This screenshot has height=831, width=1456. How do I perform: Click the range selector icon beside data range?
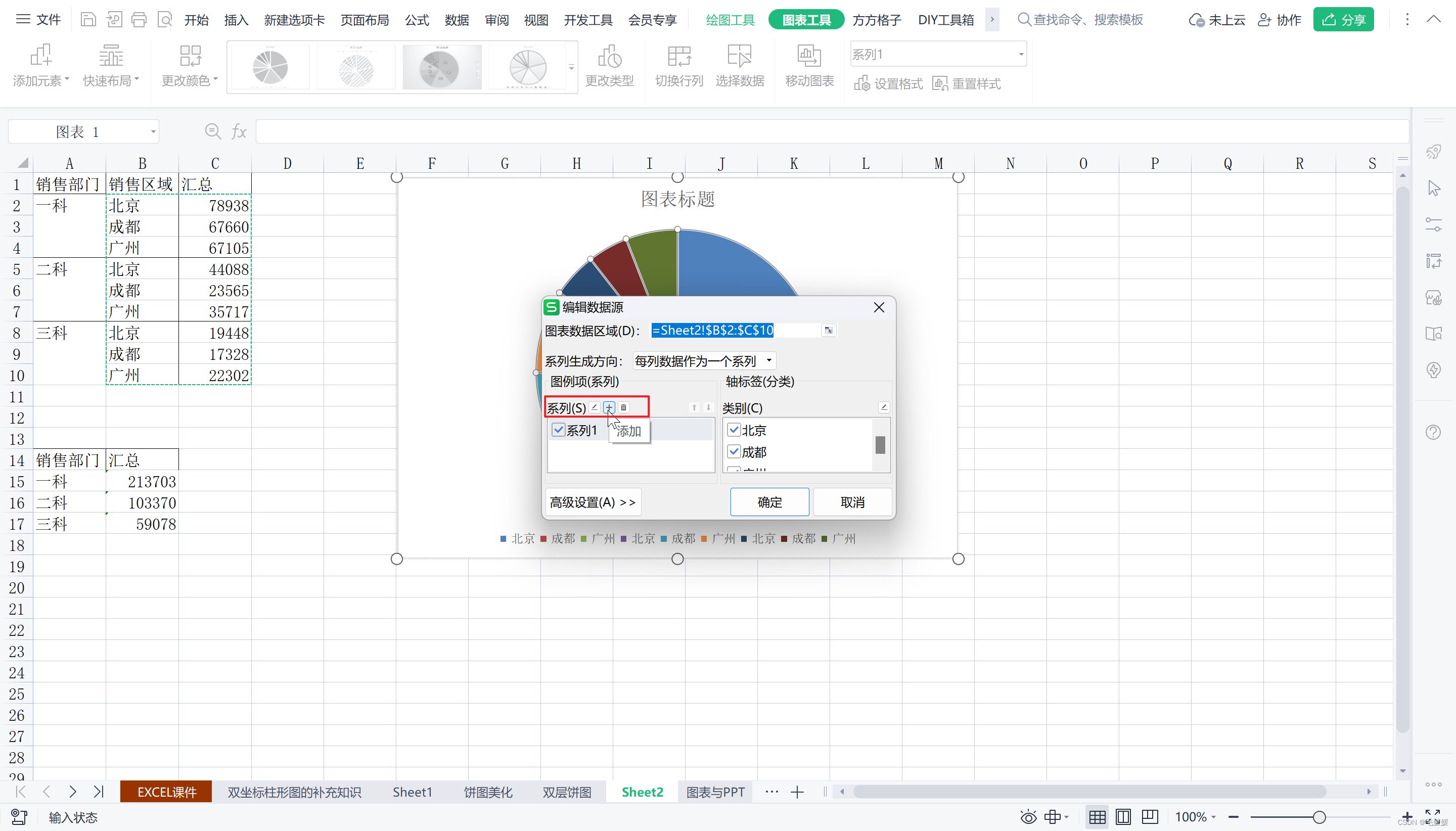pos(828,331)
